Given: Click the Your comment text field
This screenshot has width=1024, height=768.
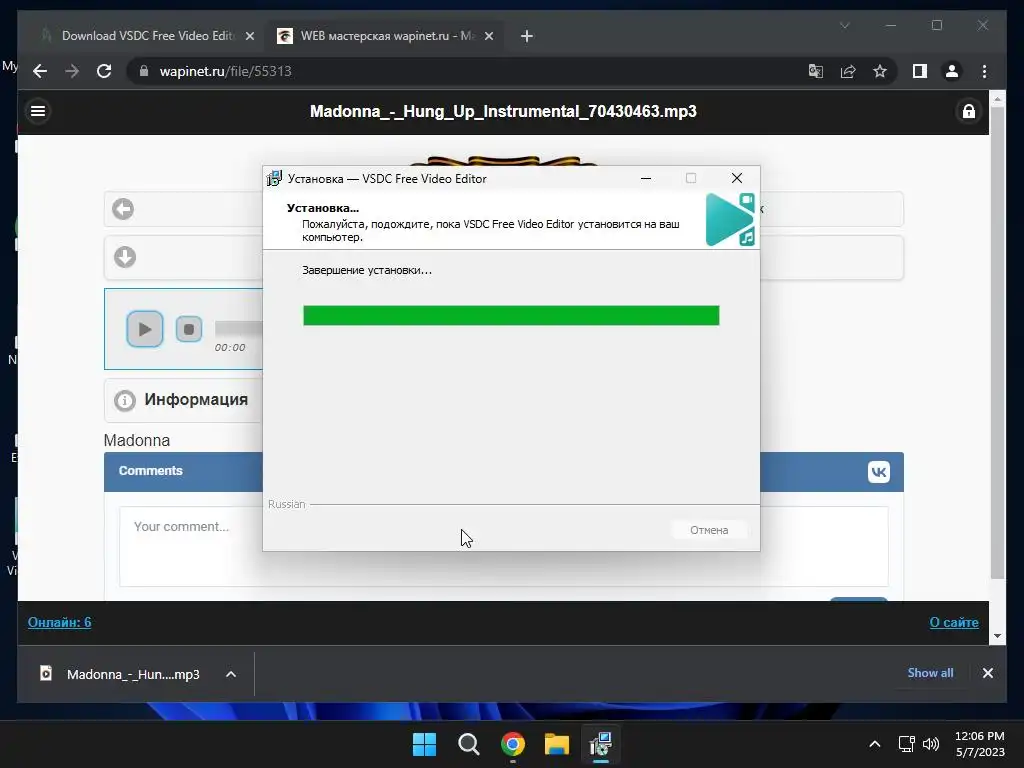Looking at the screenshot, I should [x=504, y=547].
